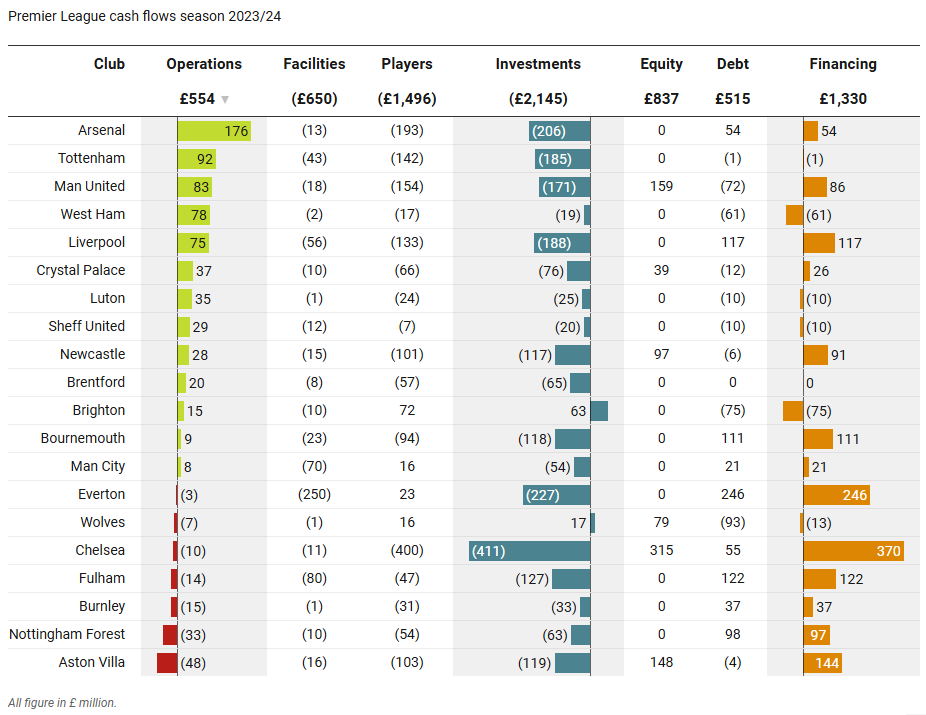Sort by the Operations column header
This screenshot has width=926, height=715.
click(204, 64)
